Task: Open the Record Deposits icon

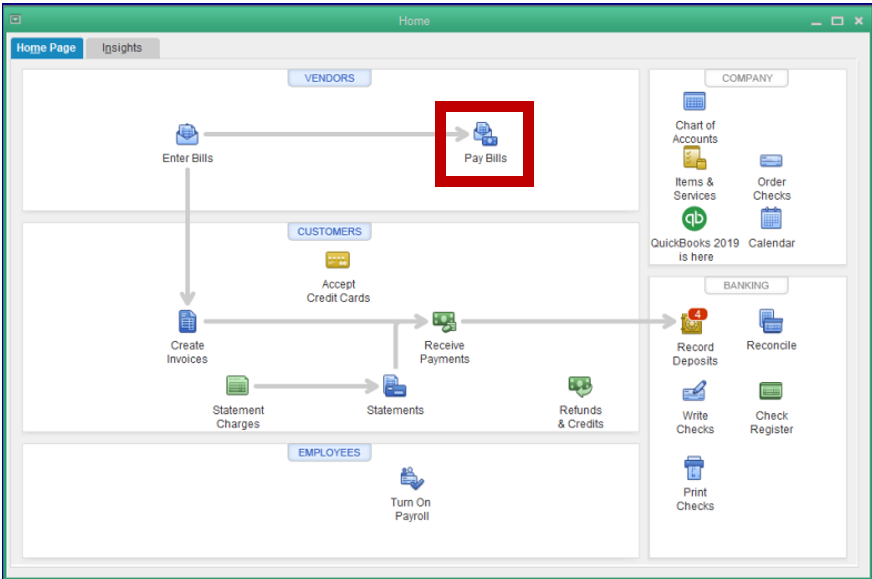Action: click(x=693, y=321)
